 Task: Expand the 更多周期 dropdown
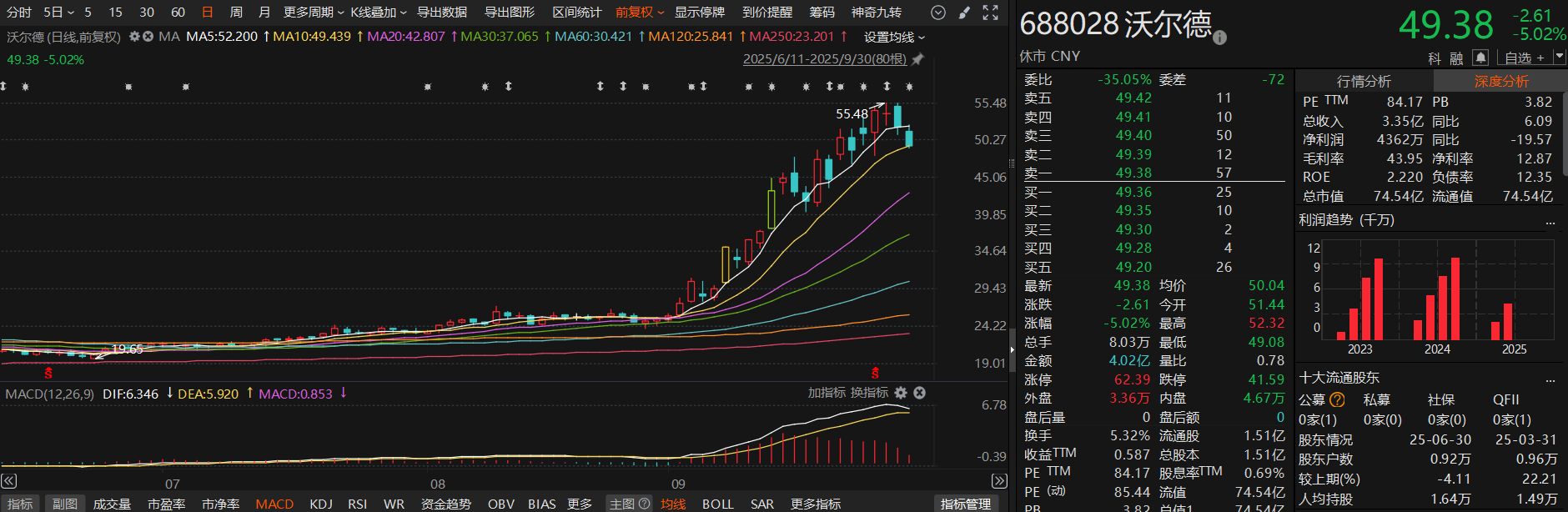(x=314, y=13)
